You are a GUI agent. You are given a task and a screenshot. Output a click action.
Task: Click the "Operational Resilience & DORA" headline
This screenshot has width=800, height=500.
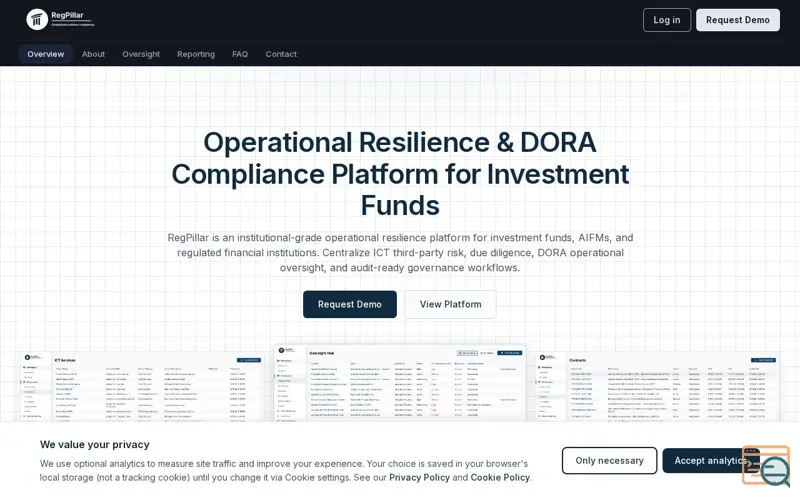tap(399, 142)
